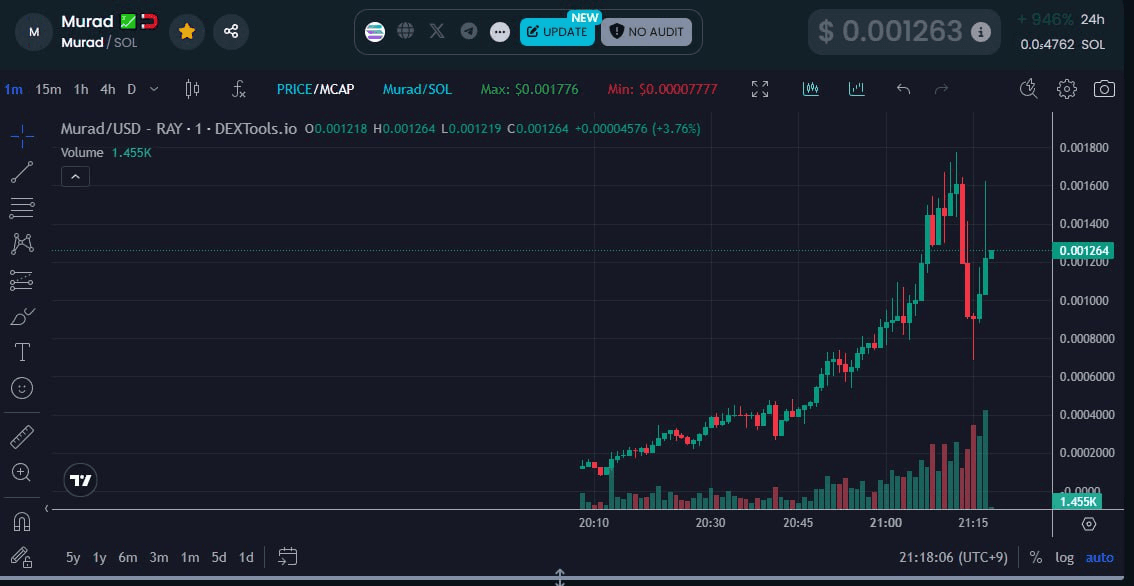This screenshot has width=1134, height=586.
Task: Select the trend line drawing tool
Action: [22, 172]
